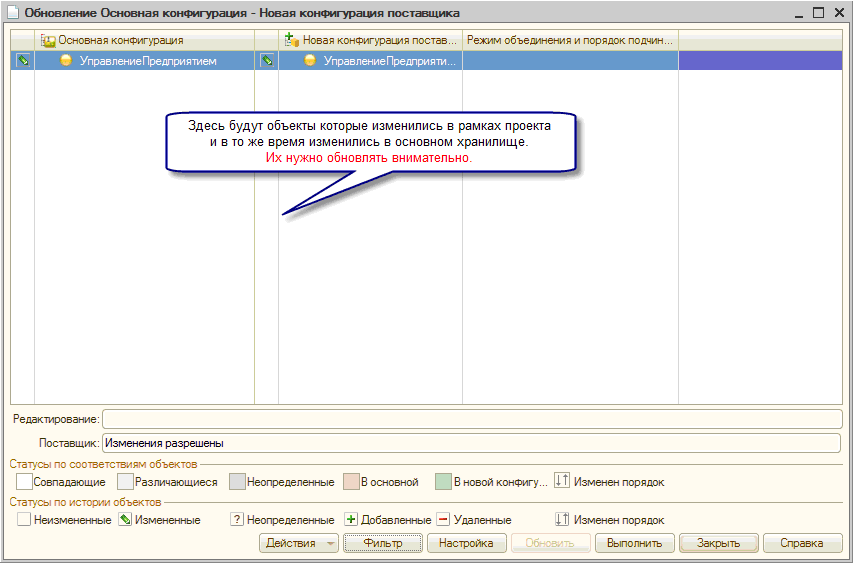
Task: Open Настройка settings button
Action: coord(467,544)
